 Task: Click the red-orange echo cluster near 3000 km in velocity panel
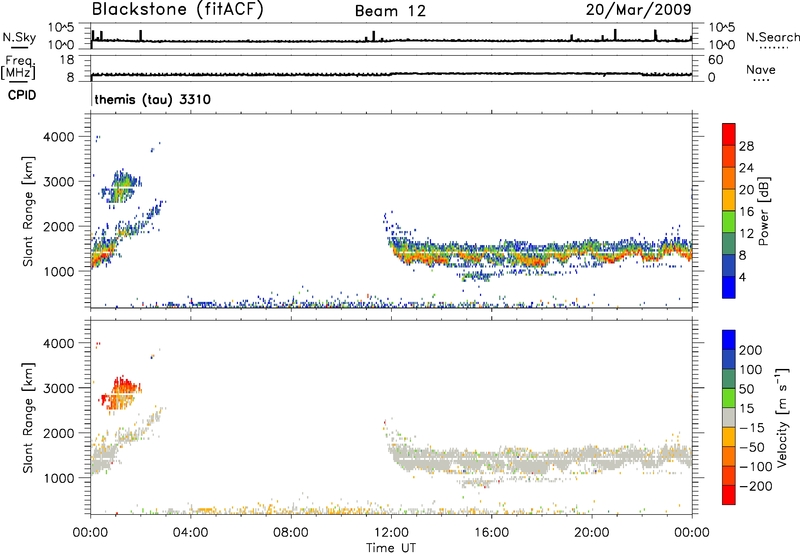pos(121,393)
